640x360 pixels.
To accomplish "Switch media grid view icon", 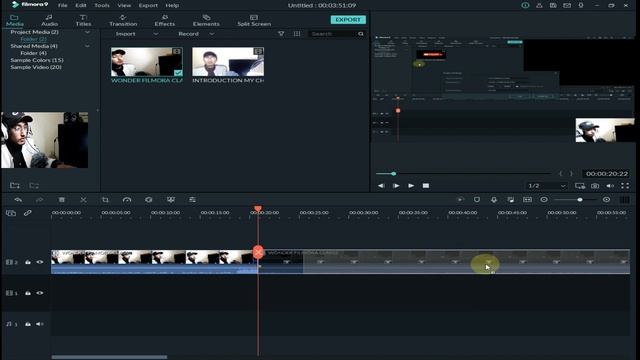I will (297, 34).
